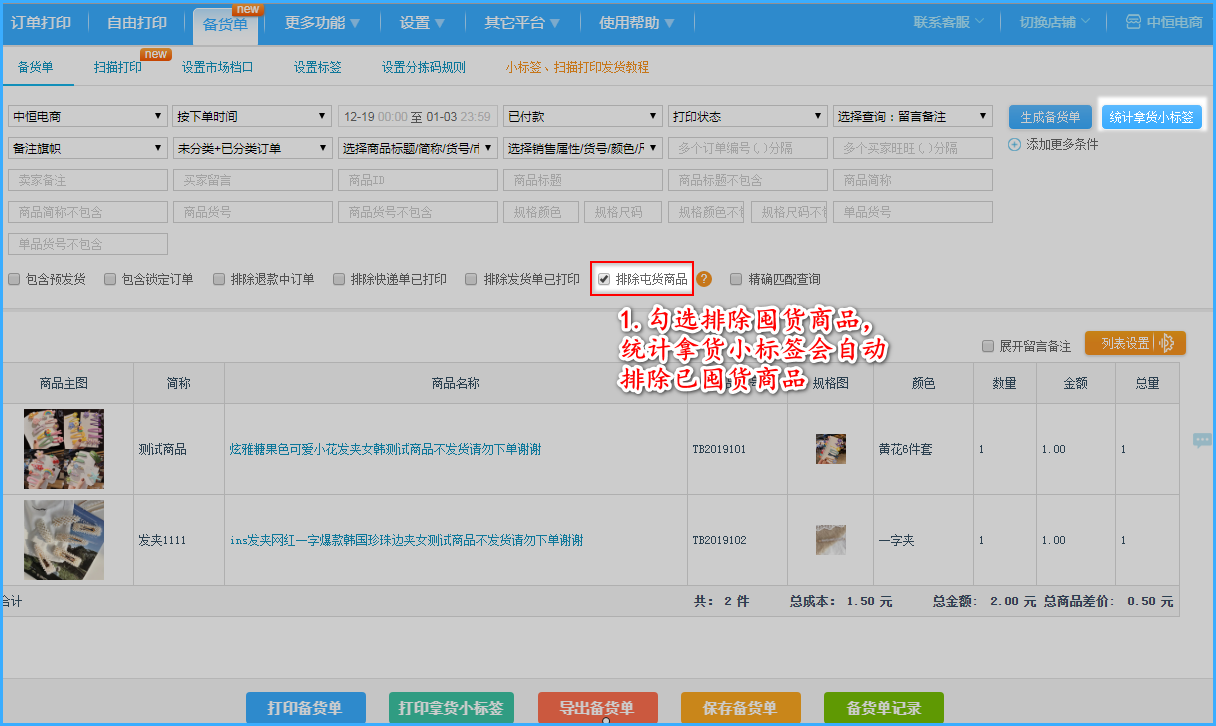1216x726 pixels.
Task: Switch to the 设置市场档口 tab
Action: pos(217,68)
